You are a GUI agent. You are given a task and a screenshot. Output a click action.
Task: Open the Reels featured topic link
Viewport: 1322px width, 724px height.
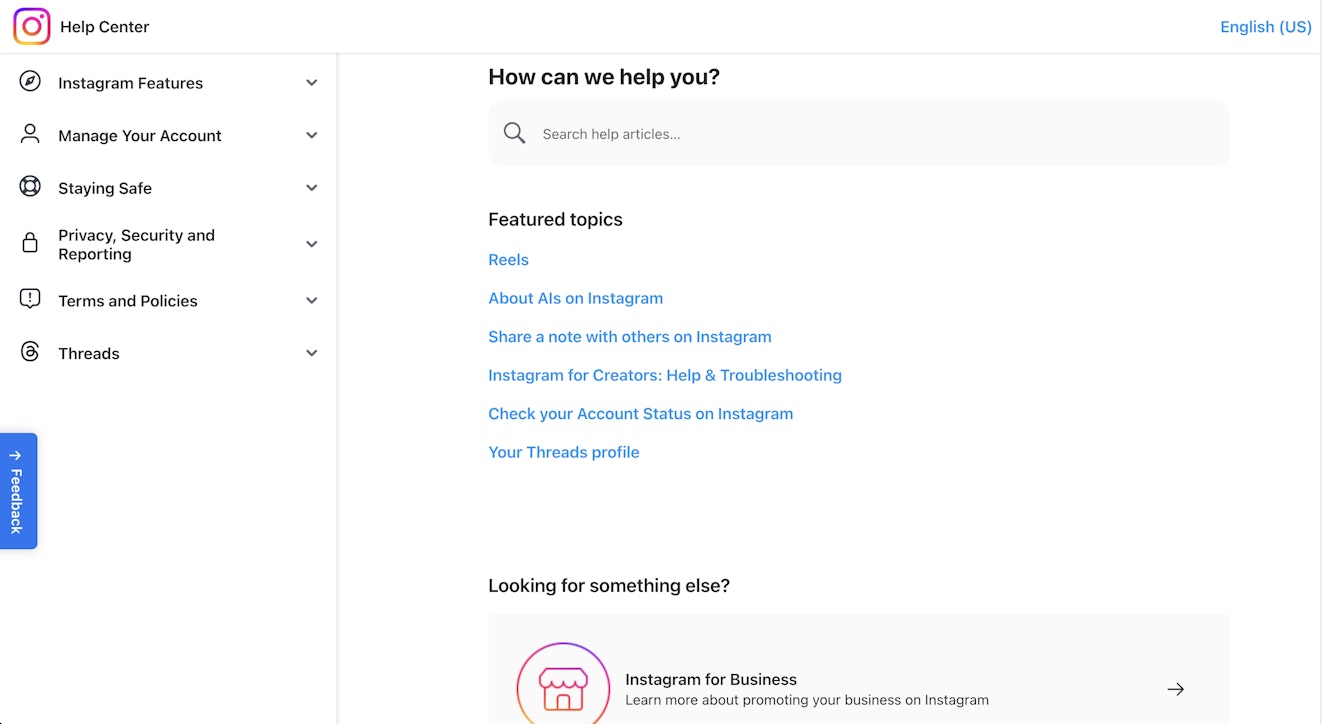pos(508,260)
